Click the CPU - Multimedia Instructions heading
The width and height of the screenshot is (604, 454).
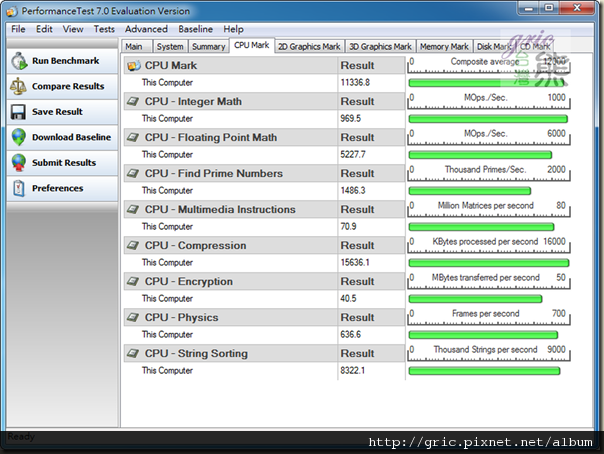pos(220,209)
